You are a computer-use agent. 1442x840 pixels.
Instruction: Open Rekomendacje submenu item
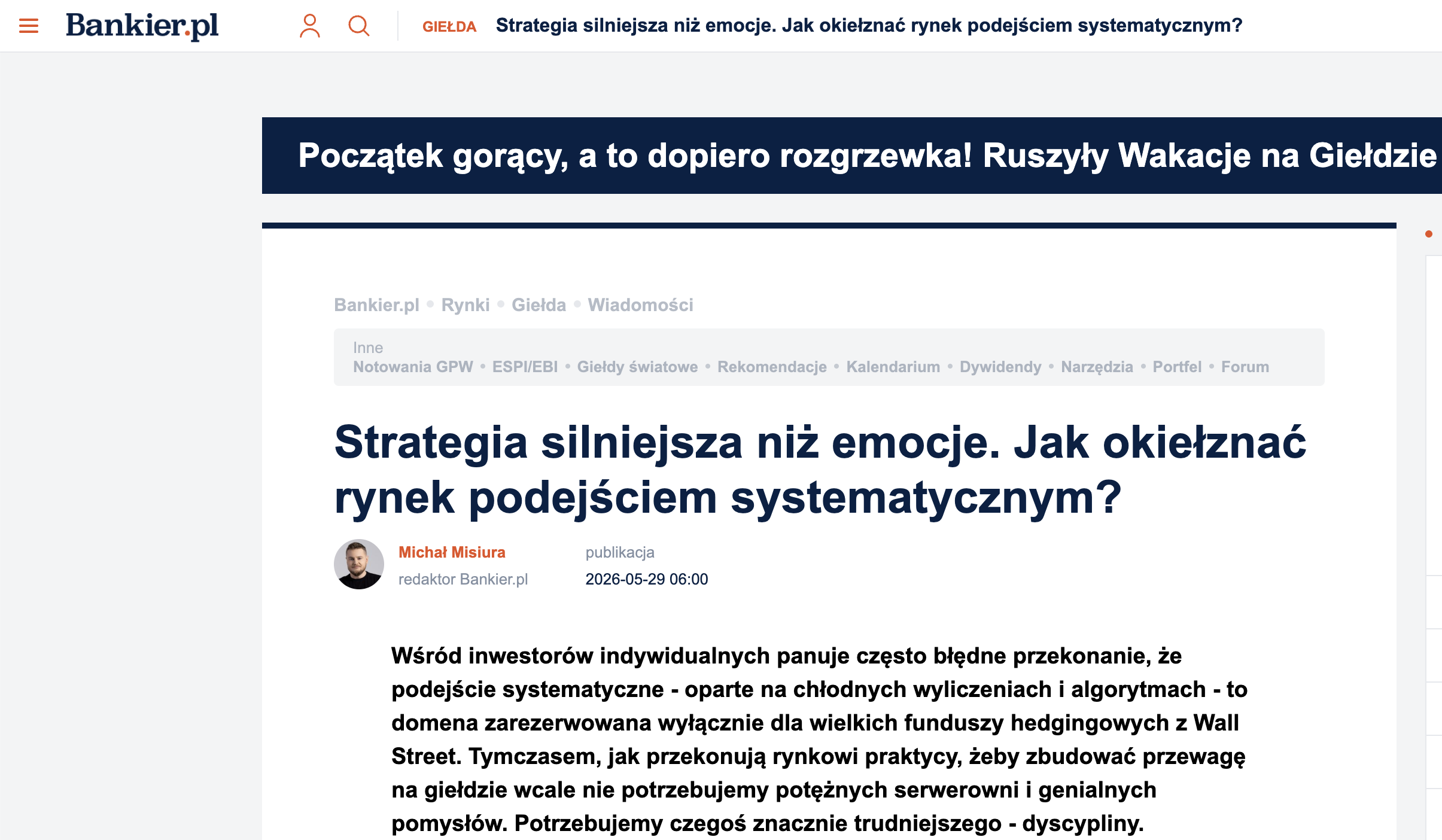click(x=772, y=367)
